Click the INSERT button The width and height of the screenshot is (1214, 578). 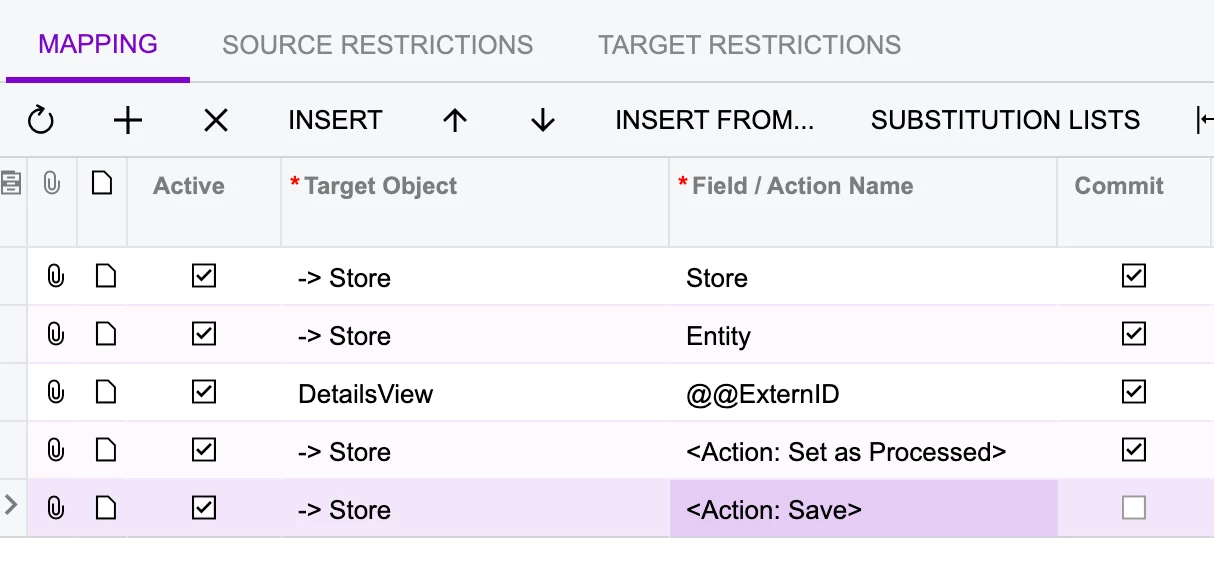(x=335, y=121)
